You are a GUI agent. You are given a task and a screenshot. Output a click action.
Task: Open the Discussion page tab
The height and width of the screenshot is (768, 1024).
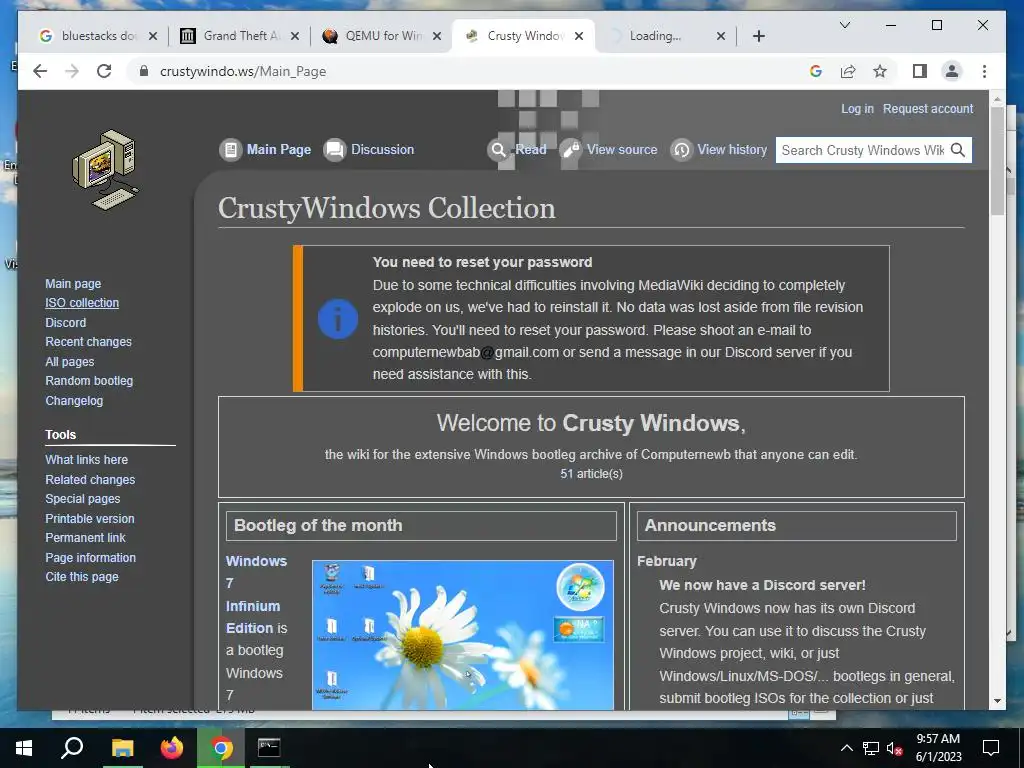pos(369,150)
